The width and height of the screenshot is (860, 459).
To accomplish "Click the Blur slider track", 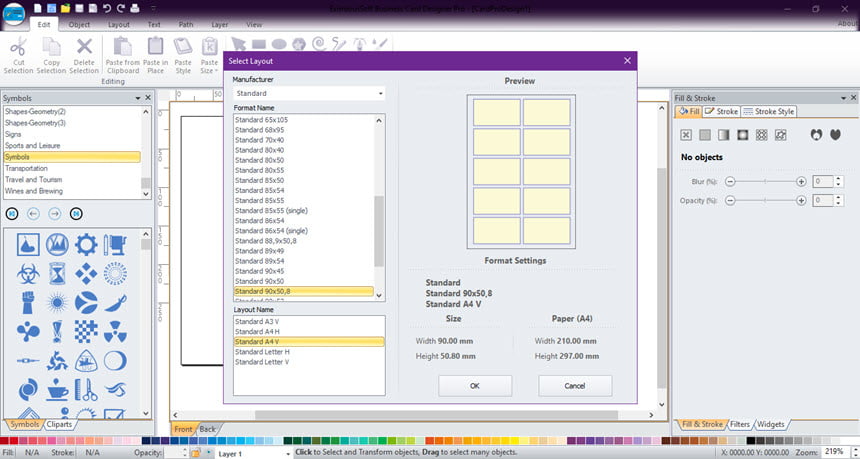I will [x=765, y=182].
